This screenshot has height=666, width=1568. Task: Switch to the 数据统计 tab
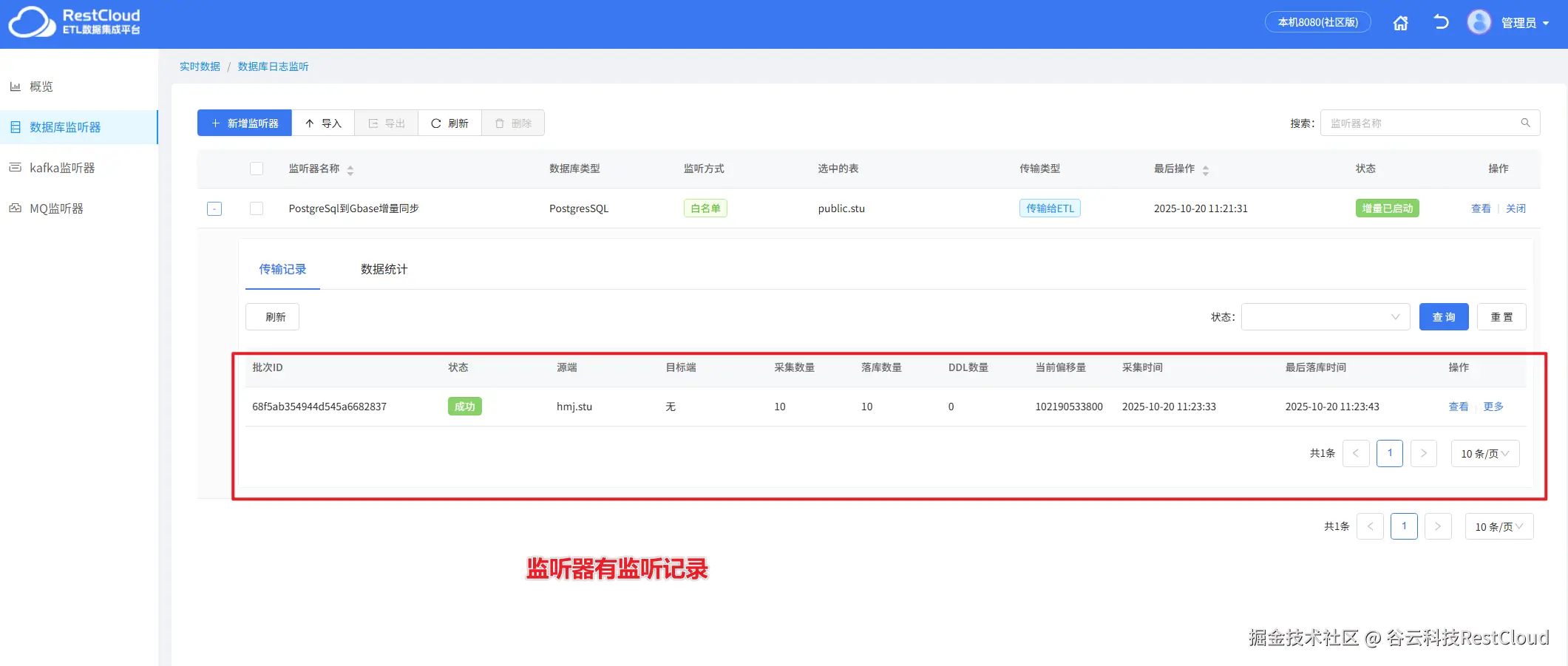(383, 269)
